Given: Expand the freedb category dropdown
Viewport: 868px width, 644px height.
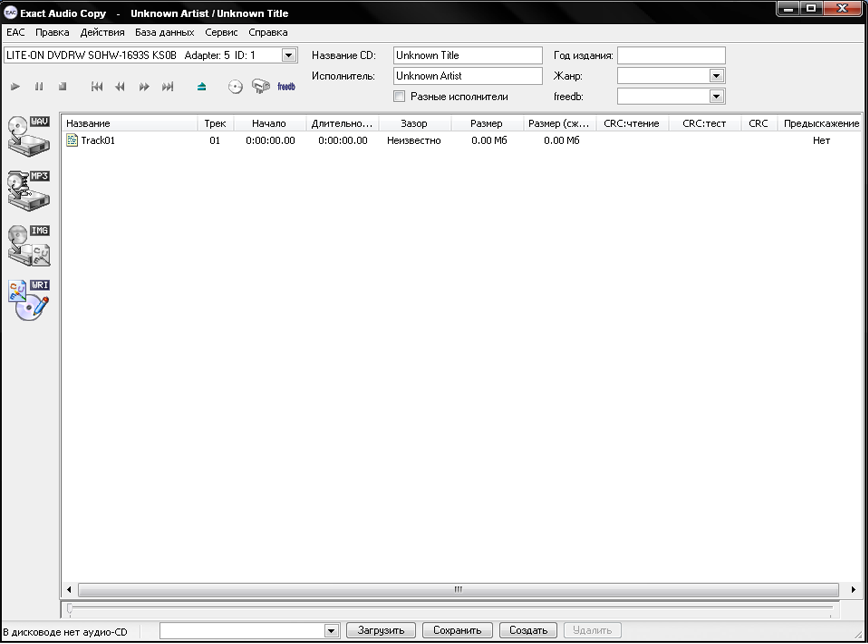Looking at the screenshot, I should [716, 96].
